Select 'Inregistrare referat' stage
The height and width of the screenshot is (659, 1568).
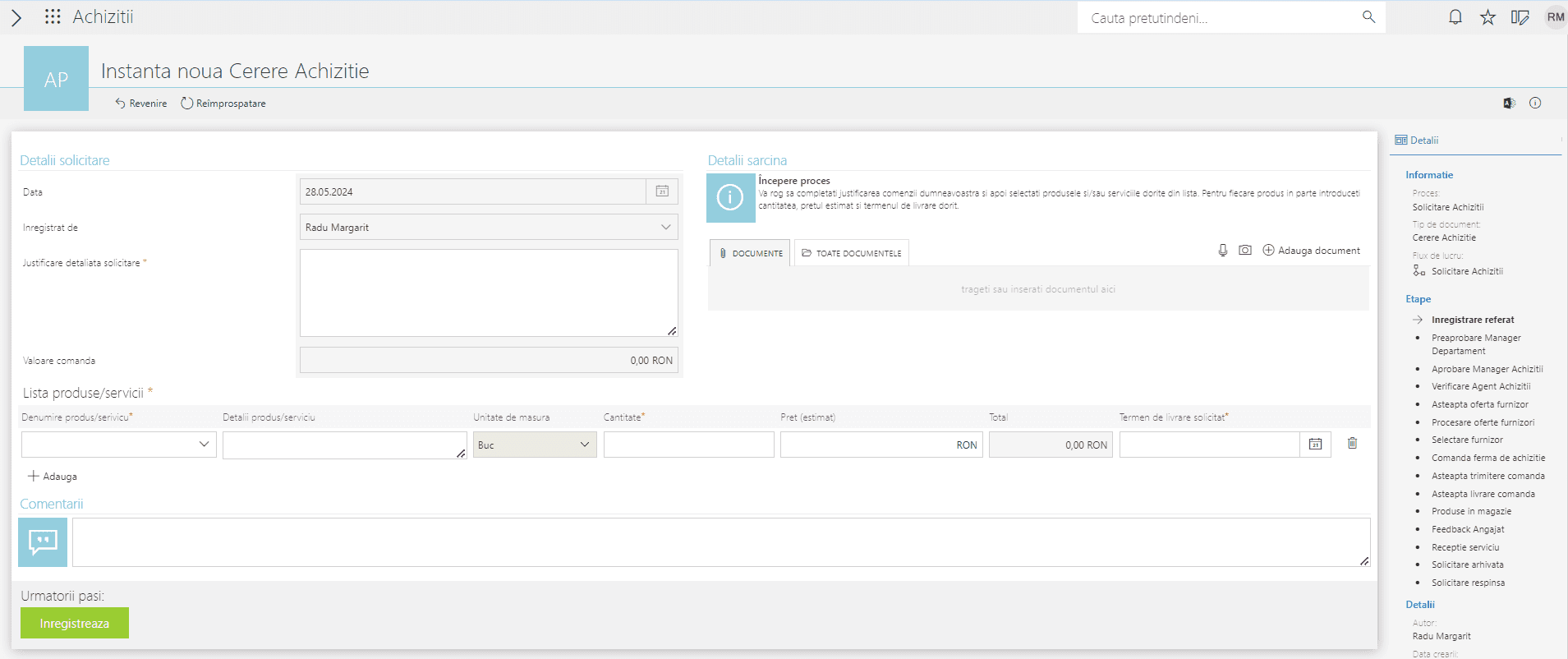click(1473, 320)
